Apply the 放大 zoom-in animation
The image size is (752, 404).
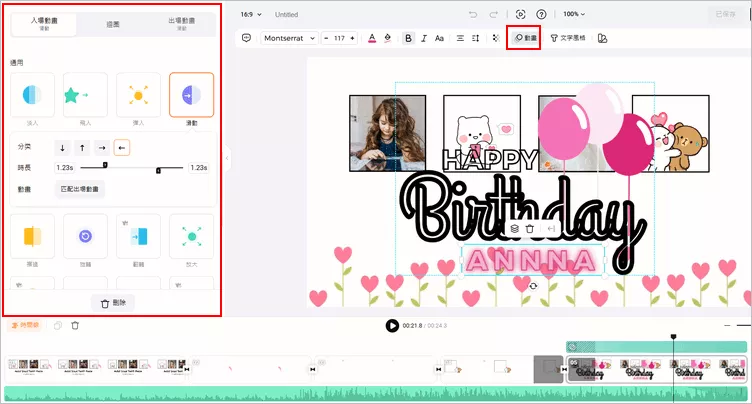tap(190, 237)
